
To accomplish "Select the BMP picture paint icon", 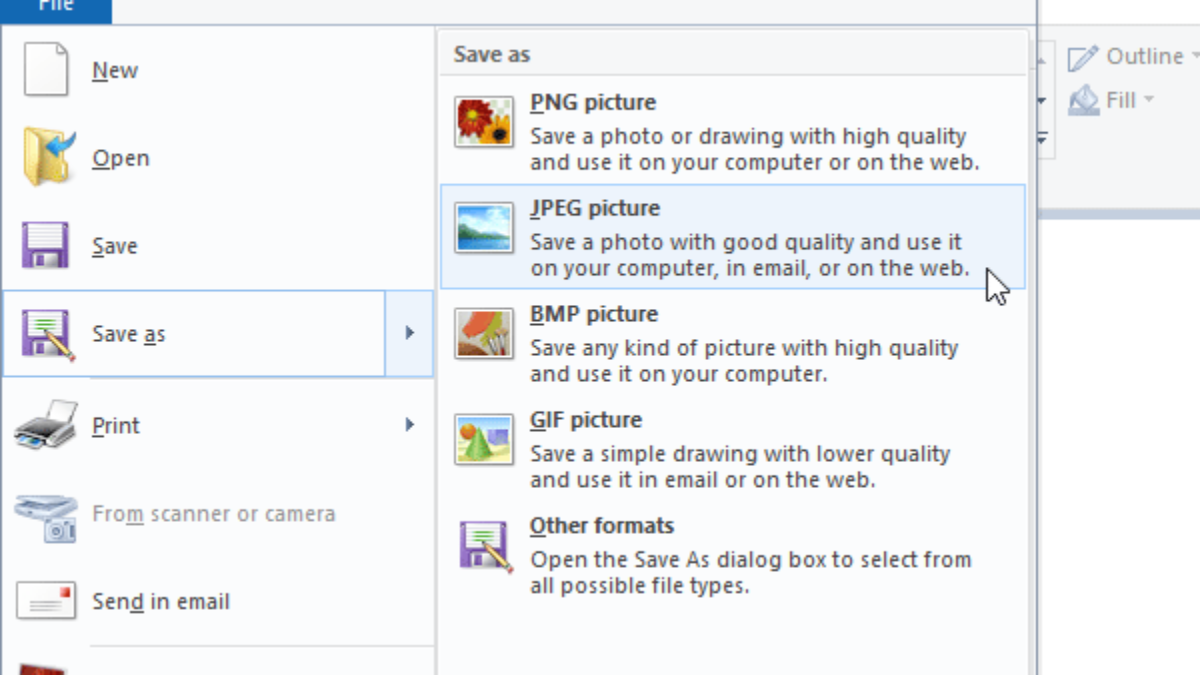I will pos(484,331).
